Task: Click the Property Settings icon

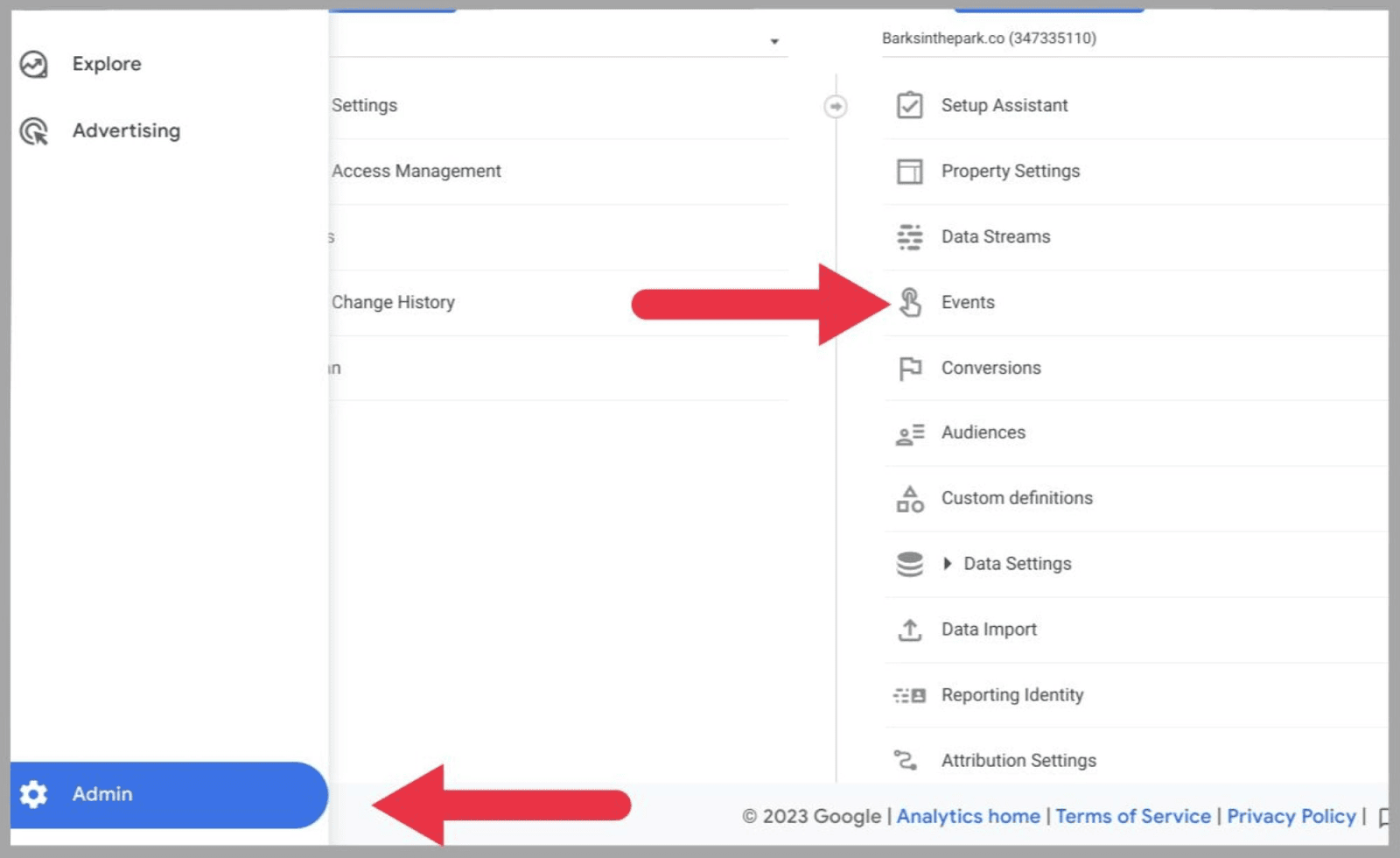Action: tap(910, 172)
